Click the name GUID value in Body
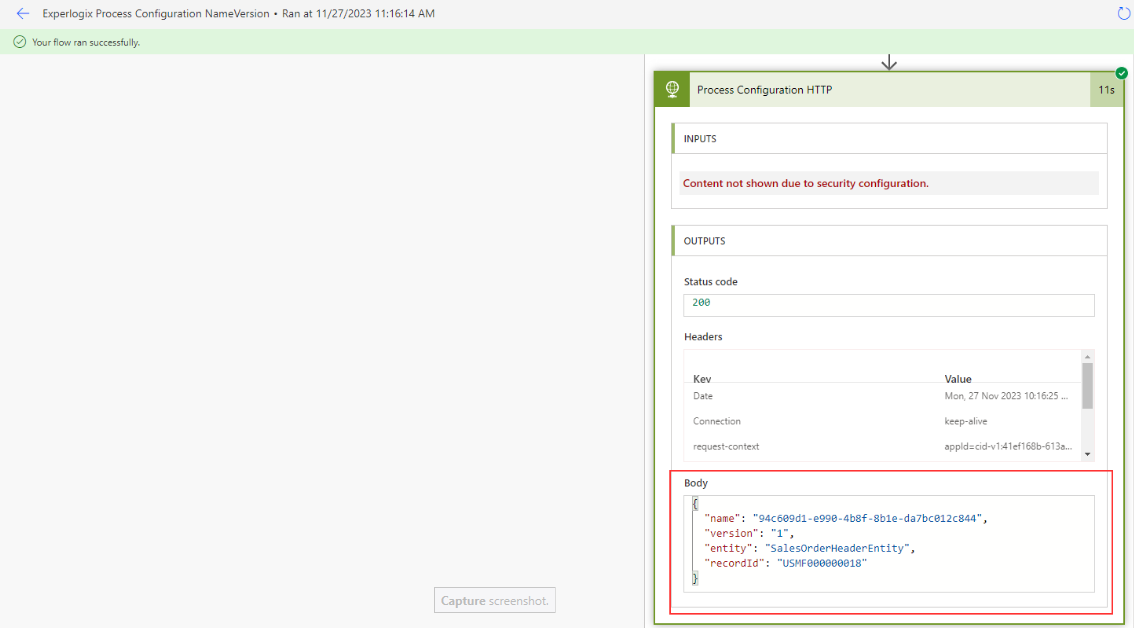 (x=867, y=518)
